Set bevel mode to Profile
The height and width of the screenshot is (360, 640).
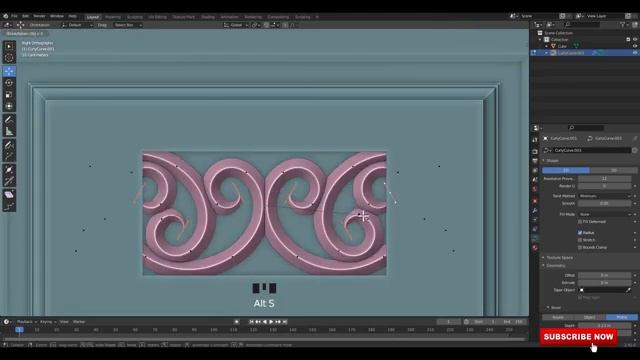tap(622, 317)
